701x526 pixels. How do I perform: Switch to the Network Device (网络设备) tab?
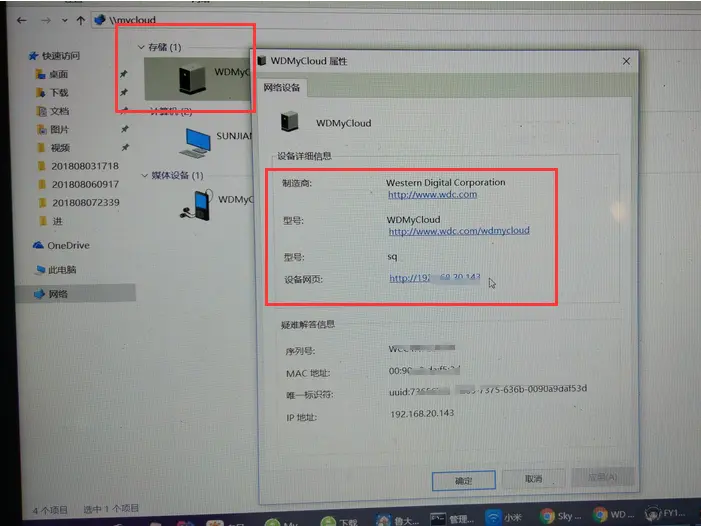click(282, 88)
